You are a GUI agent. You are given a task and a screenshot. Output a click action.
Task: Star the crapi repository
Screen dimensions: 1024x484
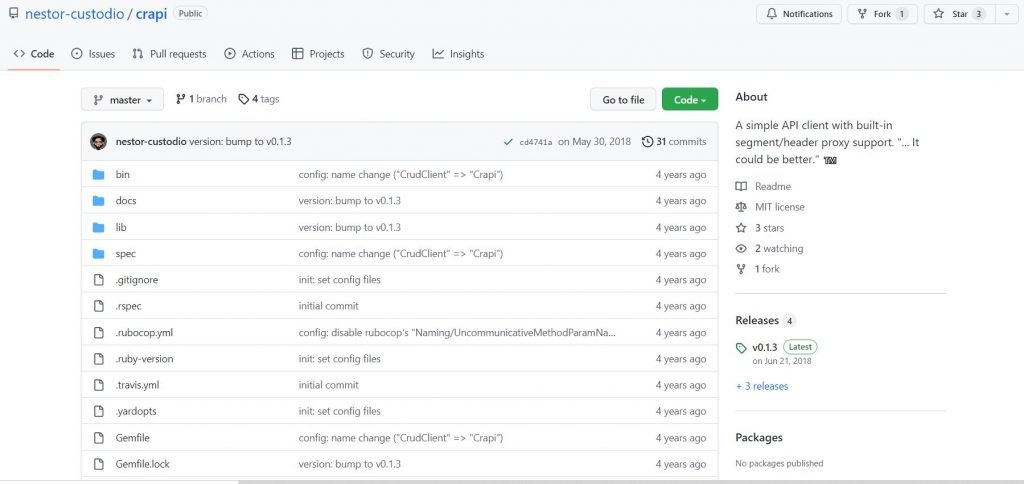pos(959,14)
